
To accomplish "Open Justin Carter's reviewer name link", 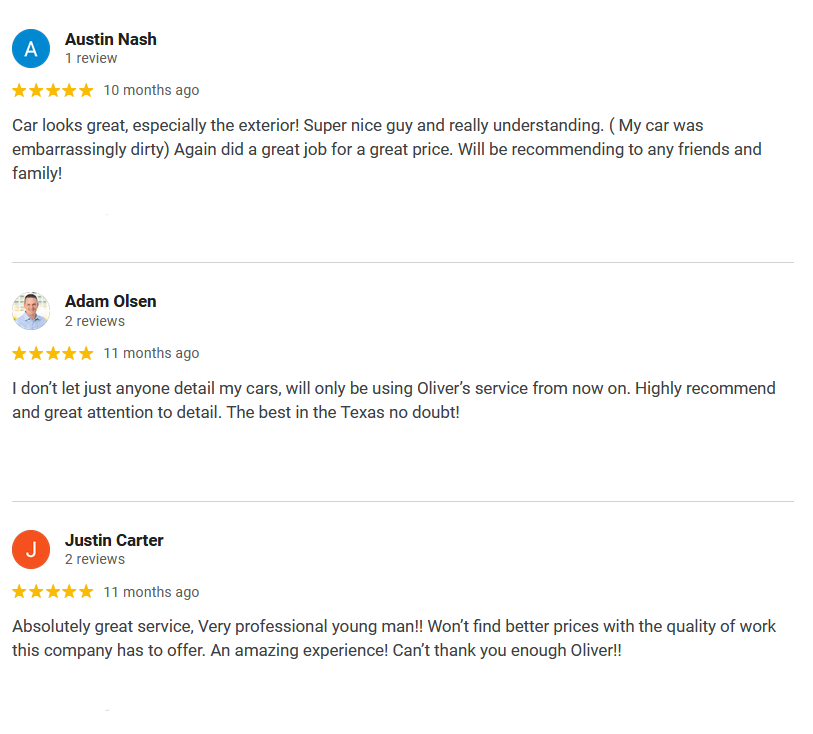I will (x=114, y=540).
